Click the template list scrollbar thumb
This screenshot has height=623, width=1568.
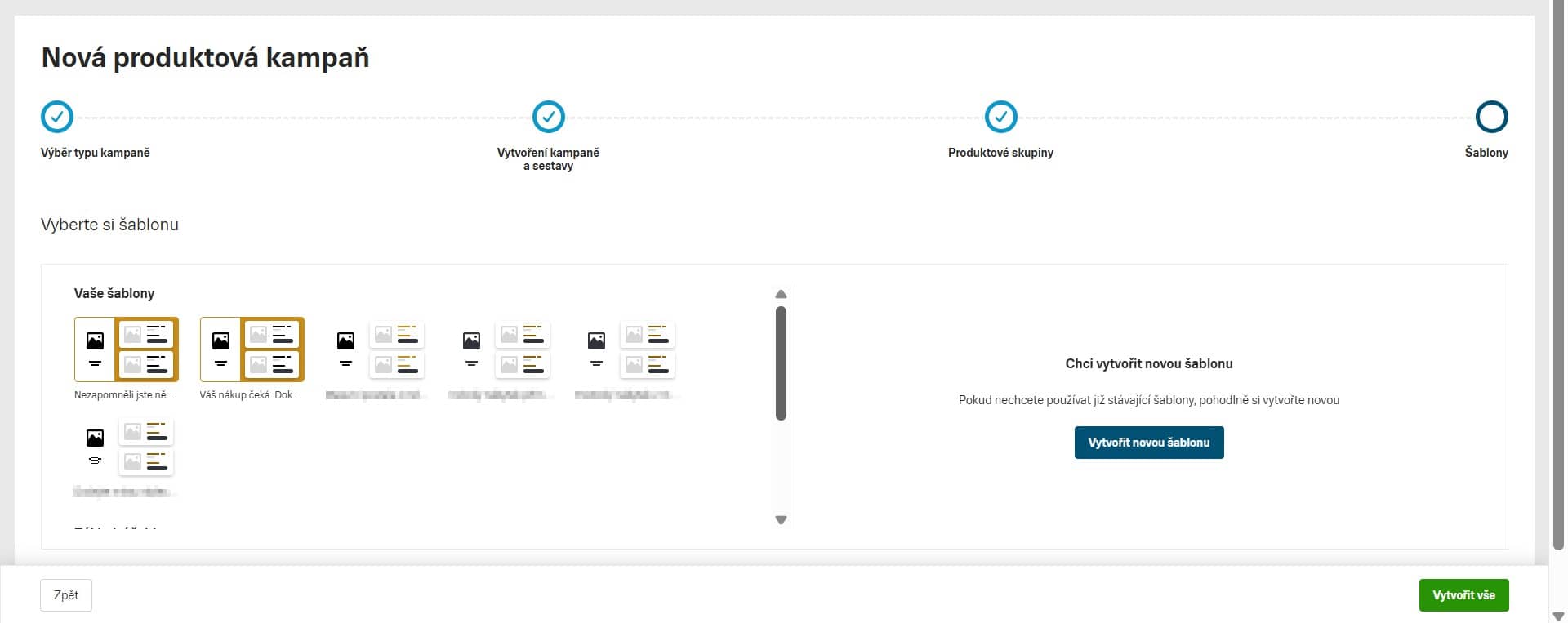[x=781, y=363]
